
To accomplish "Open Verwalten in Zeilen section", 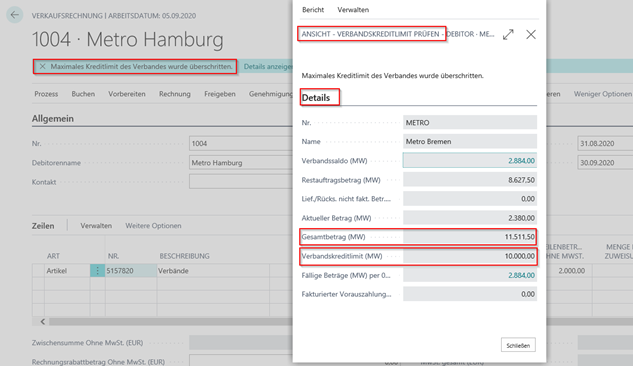I will click(96, 226).
